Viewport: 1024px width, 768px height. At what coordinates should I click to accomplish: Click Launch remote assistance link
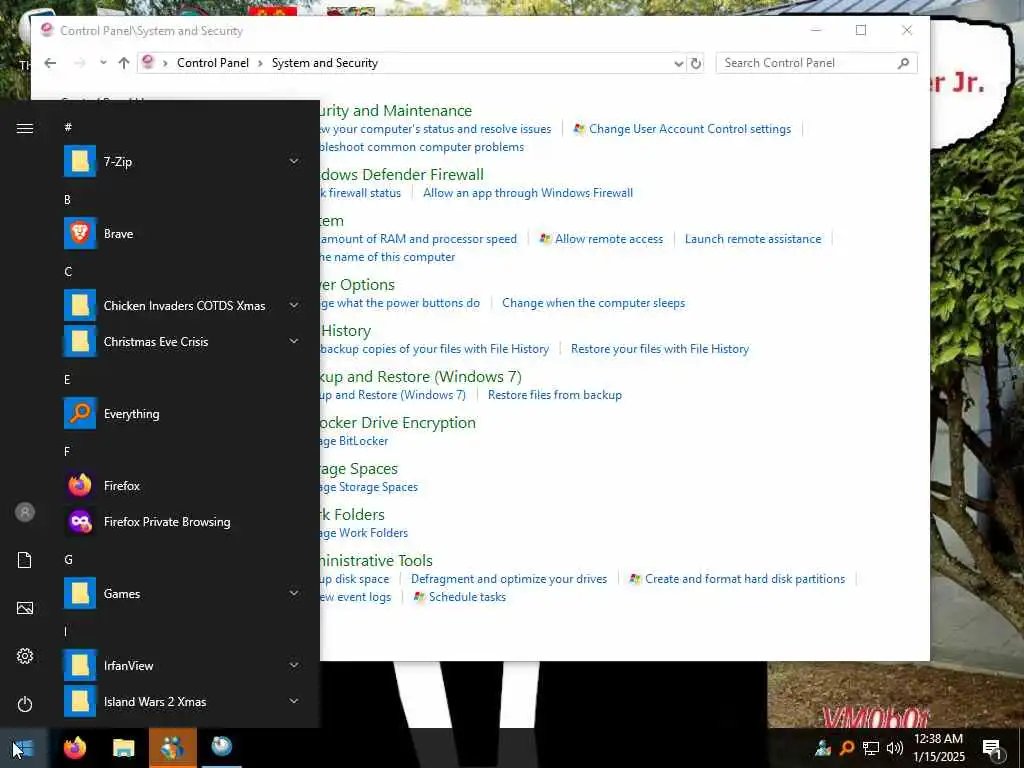[753, 239]
